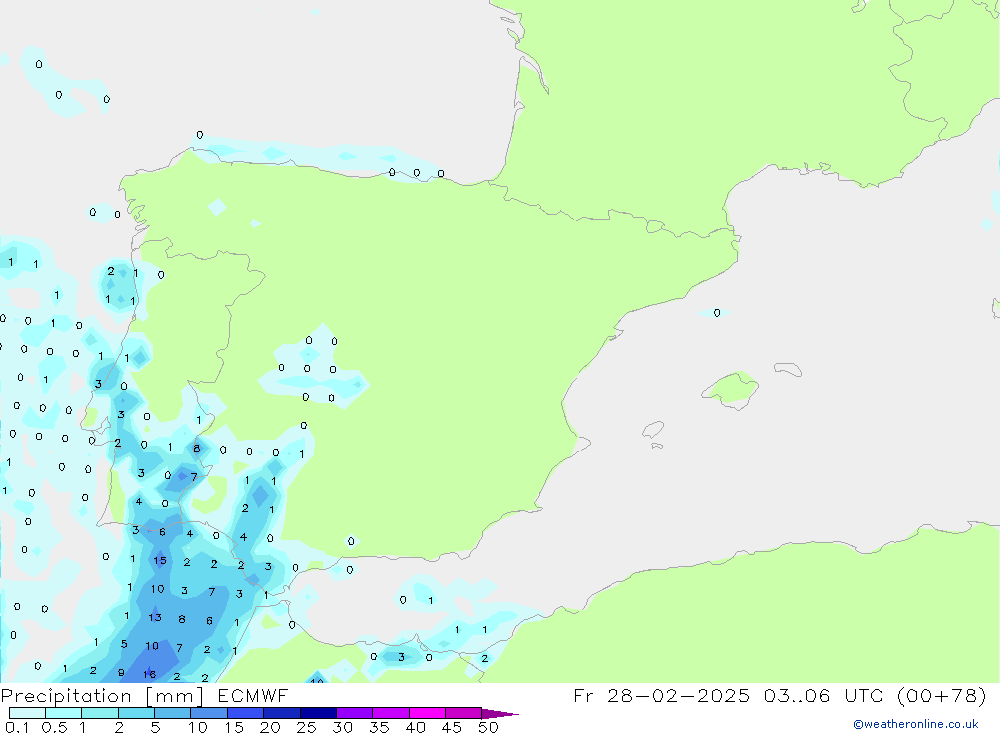This screenshot has height=733, width=1000.
Task: Click the island of Mallorca
Action: pyautogui.click(x=731, y=389)
